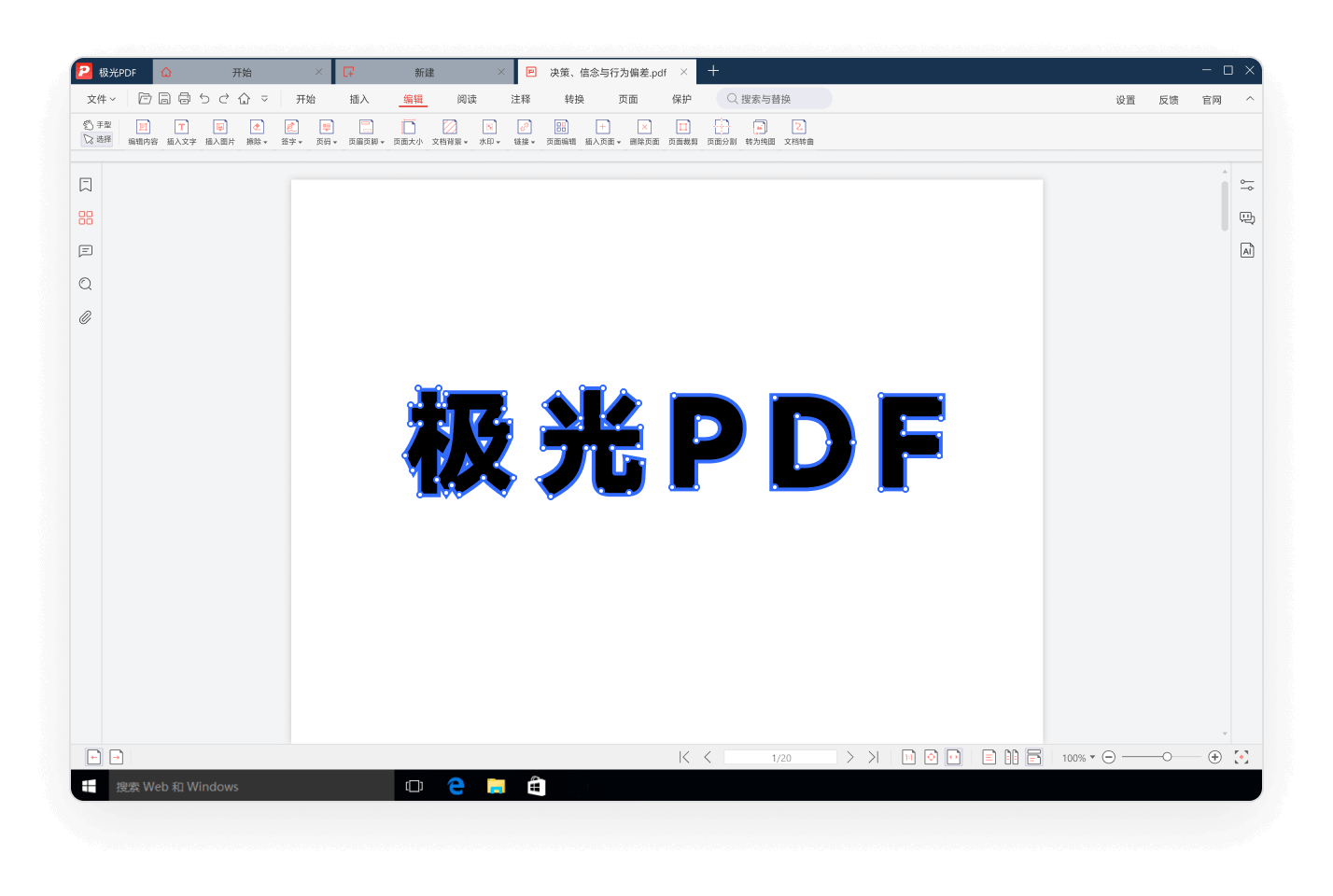1333x896 pixels.
Task: Click the 设置 button
Action: pos(1125,98)
